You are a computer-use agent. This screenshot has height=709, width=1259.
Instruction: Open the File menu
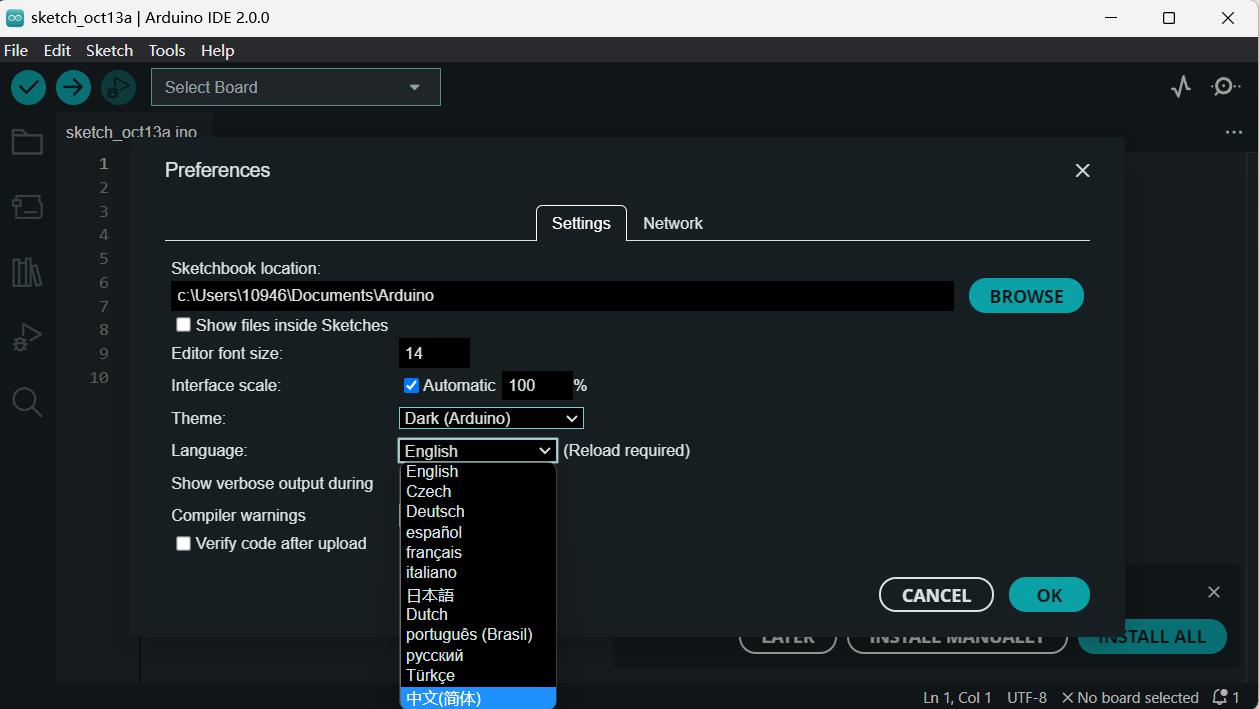click(16, 50)
